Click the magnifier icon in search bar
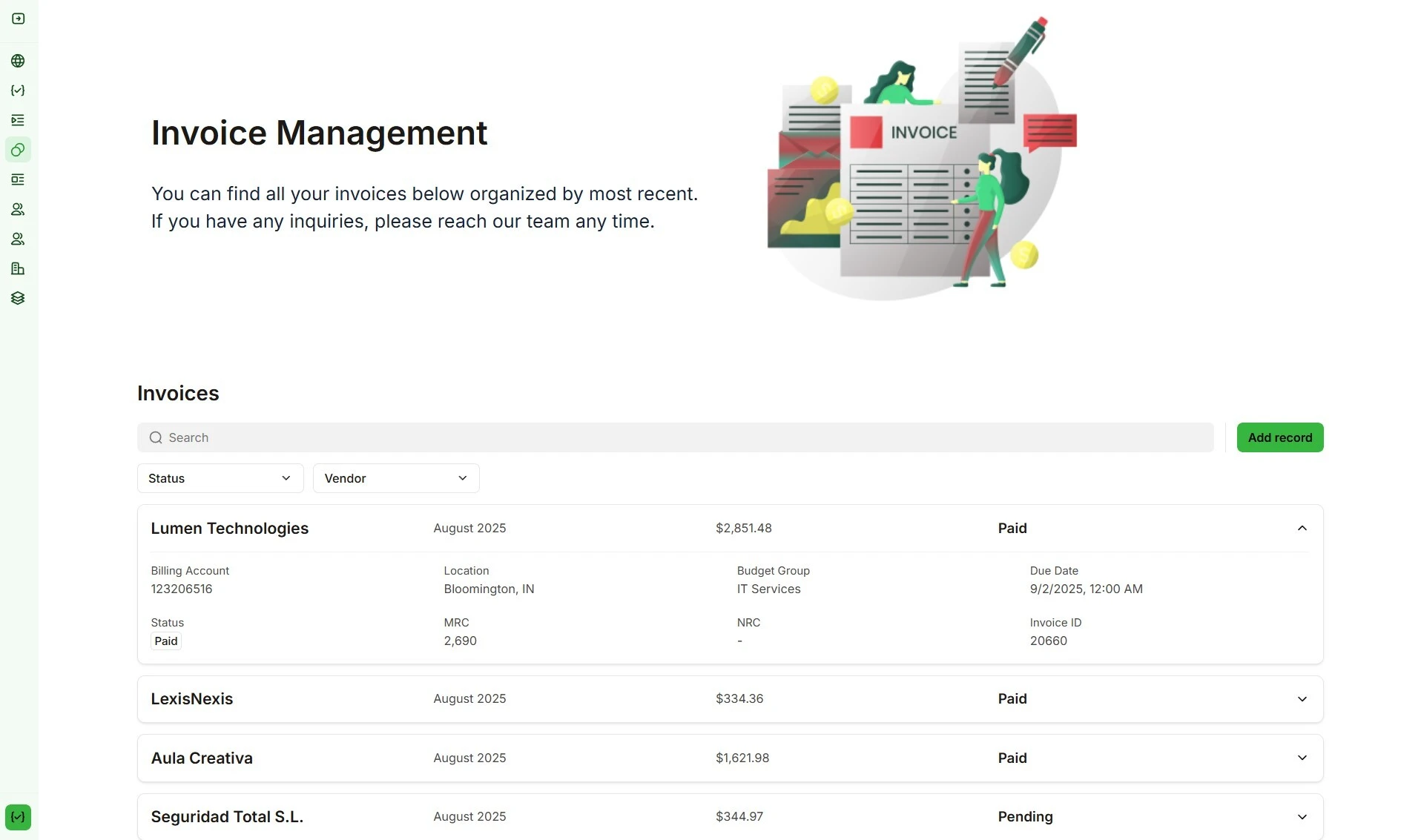The height and width of the screenshot is (840, 1401). (156, 437)
